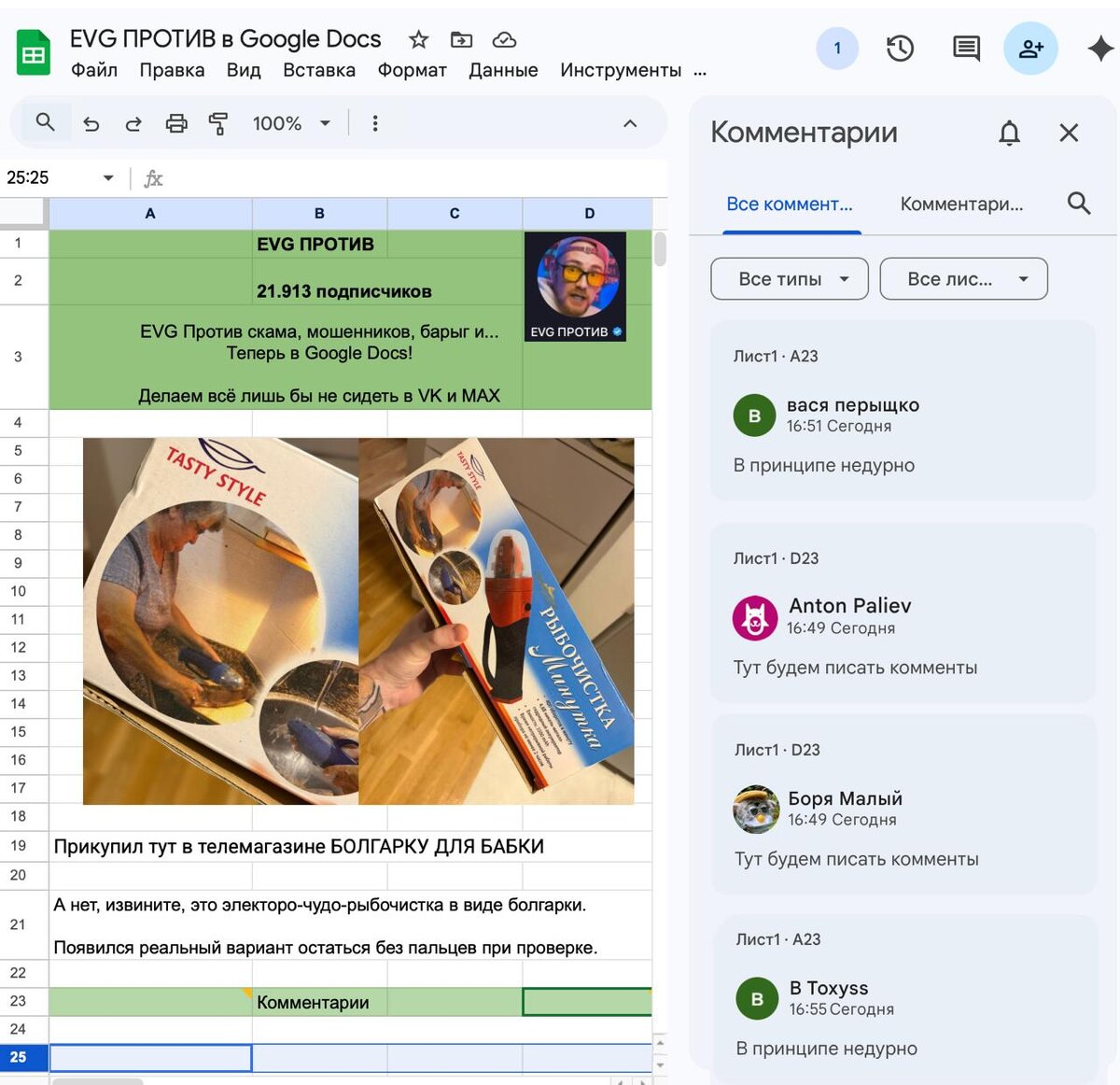Open the Google Sheets home icon

click(34, 53)
